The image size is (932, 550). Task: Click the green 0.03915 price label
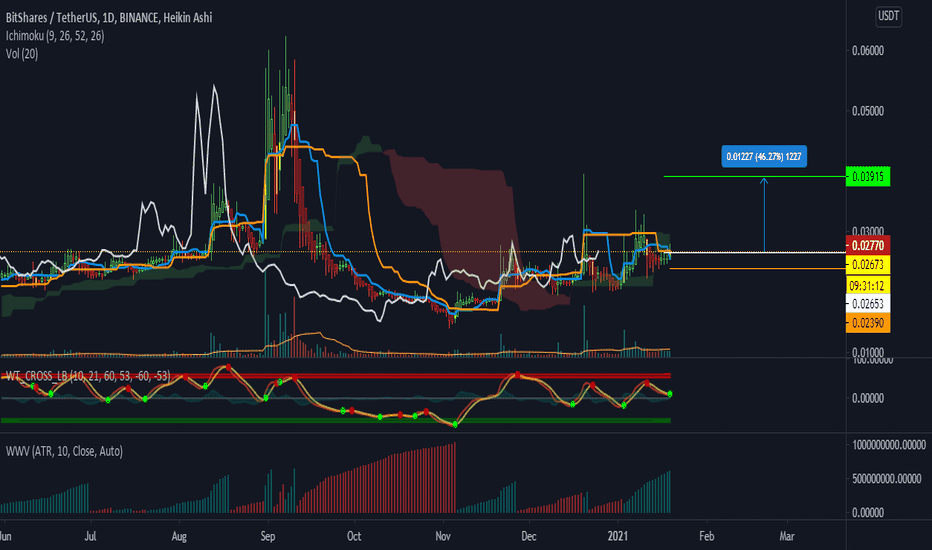tap(868, 177)
